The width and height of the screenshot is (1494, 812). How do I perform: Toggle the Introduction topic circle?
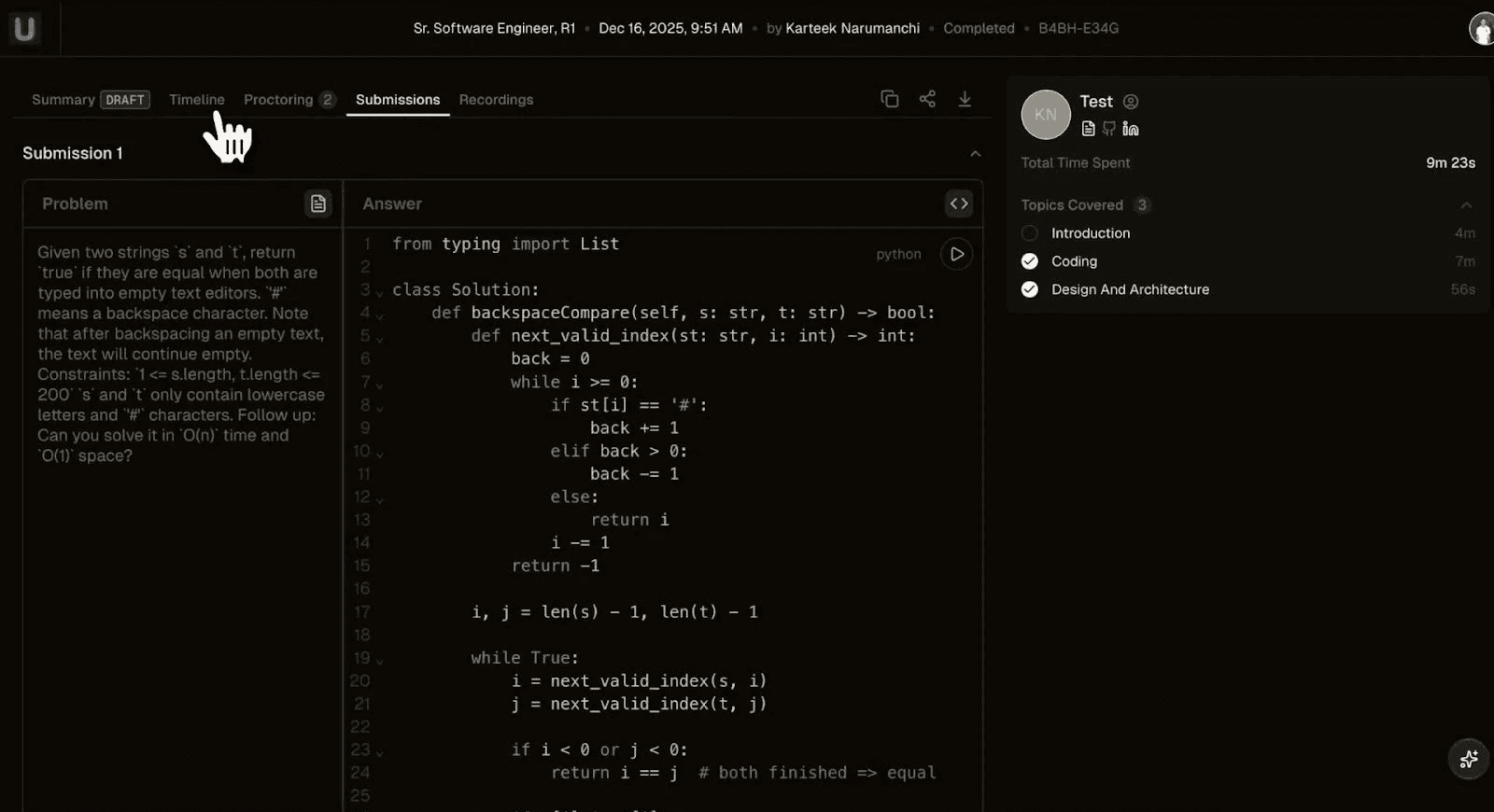tap(1030, 233)
